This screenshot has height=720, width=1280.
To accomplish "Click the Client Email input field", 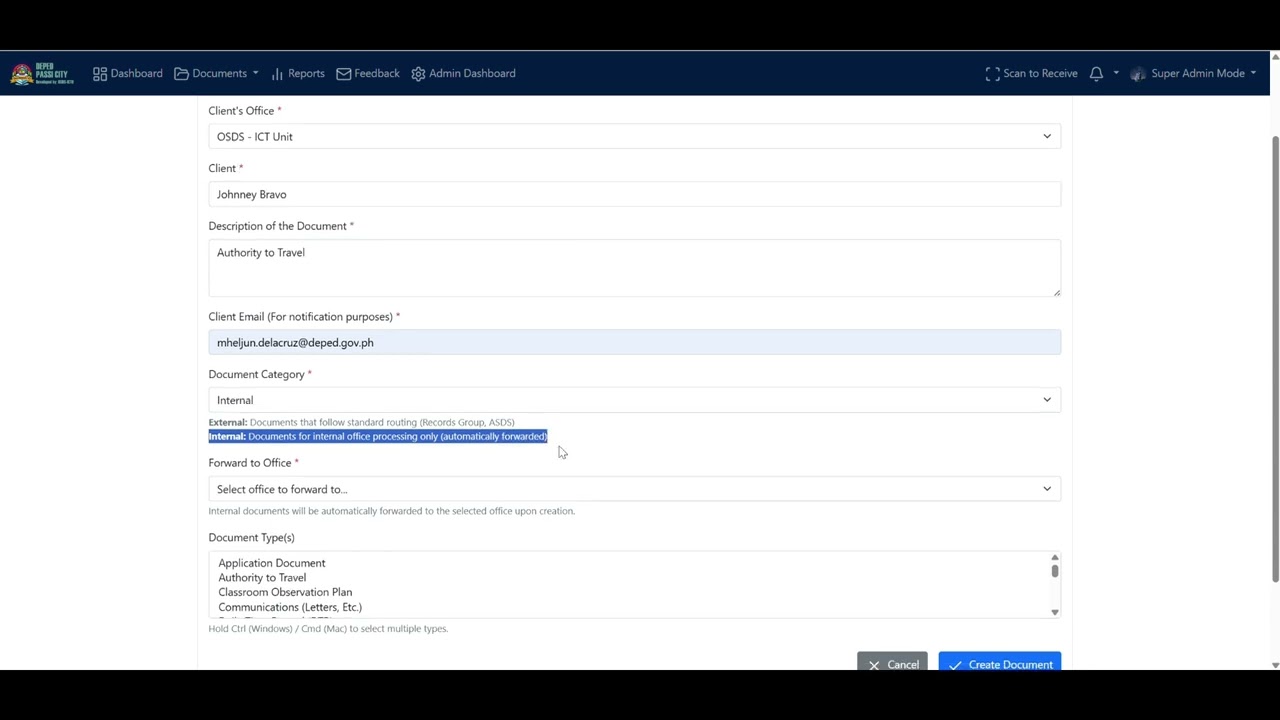I will 634,342.
